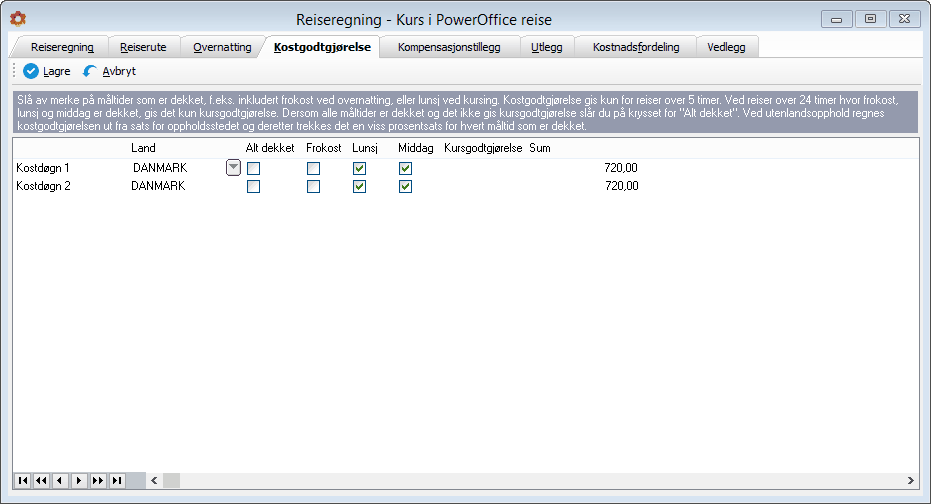The image size is (931, 504).
Task: Select the Kostdøgn 1 row label
Action: (43, 168)
